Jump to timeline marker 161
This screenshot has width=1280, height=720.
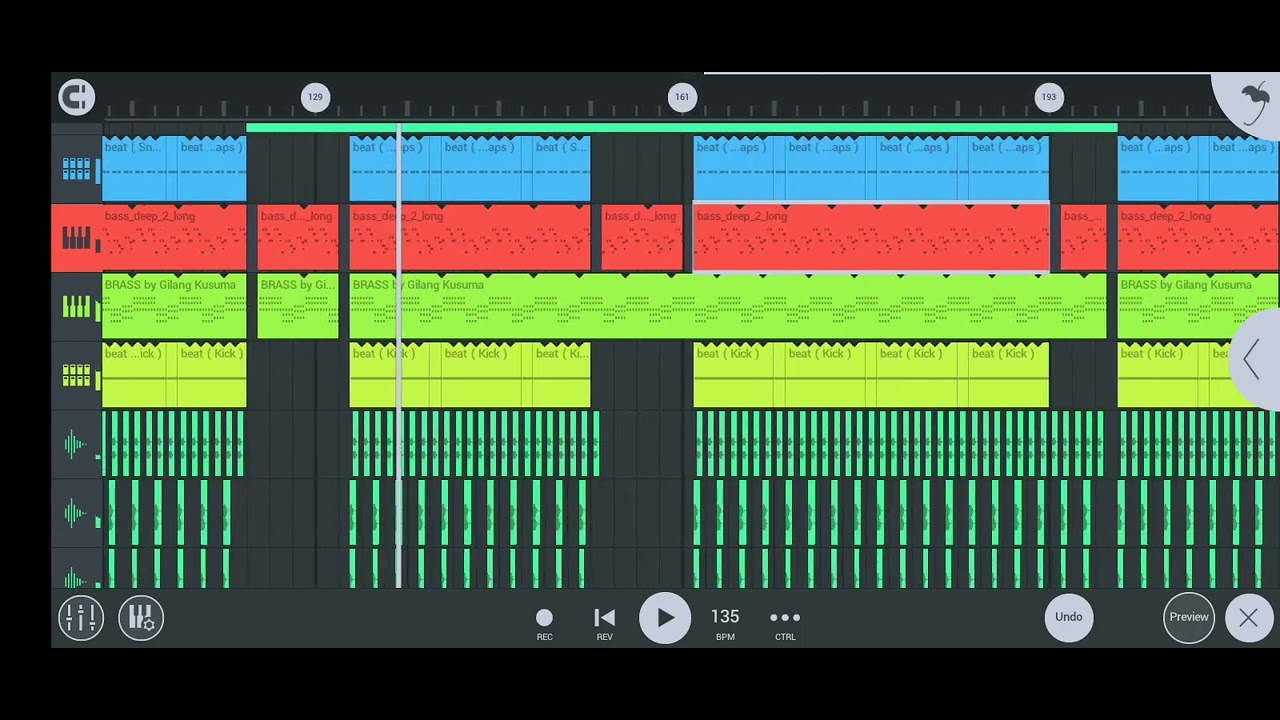pyautogui.click(x=682, y=97)
